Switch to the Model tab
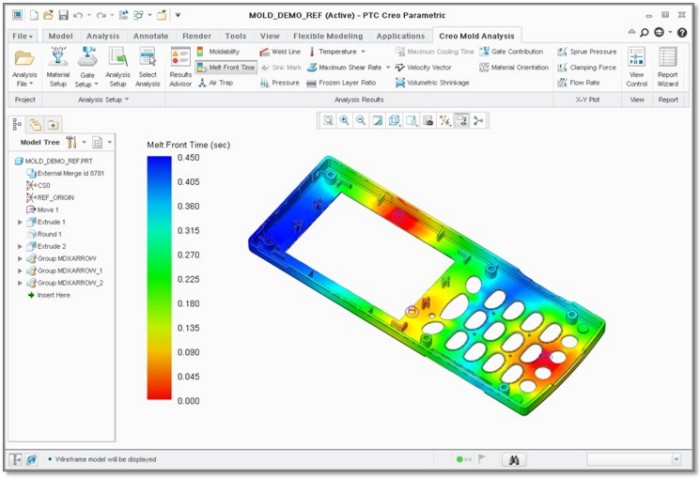The width and height of the screenshot is (700, 479). (x=61, y=36)
